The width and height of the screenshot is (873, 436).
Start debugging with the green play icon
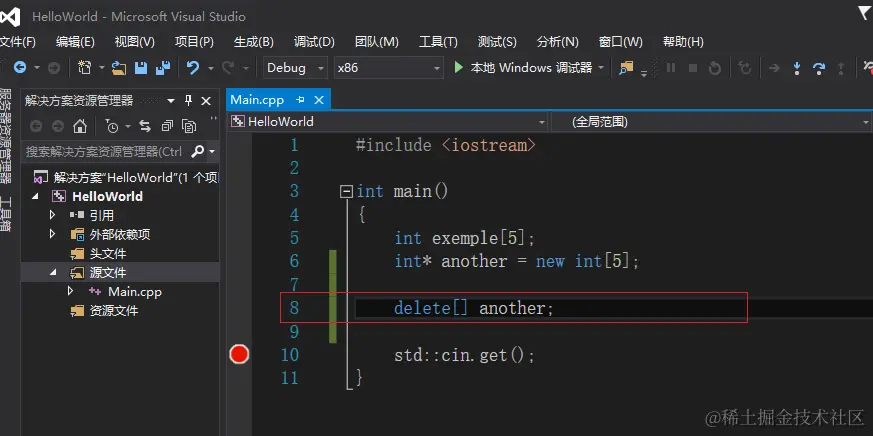458,67
